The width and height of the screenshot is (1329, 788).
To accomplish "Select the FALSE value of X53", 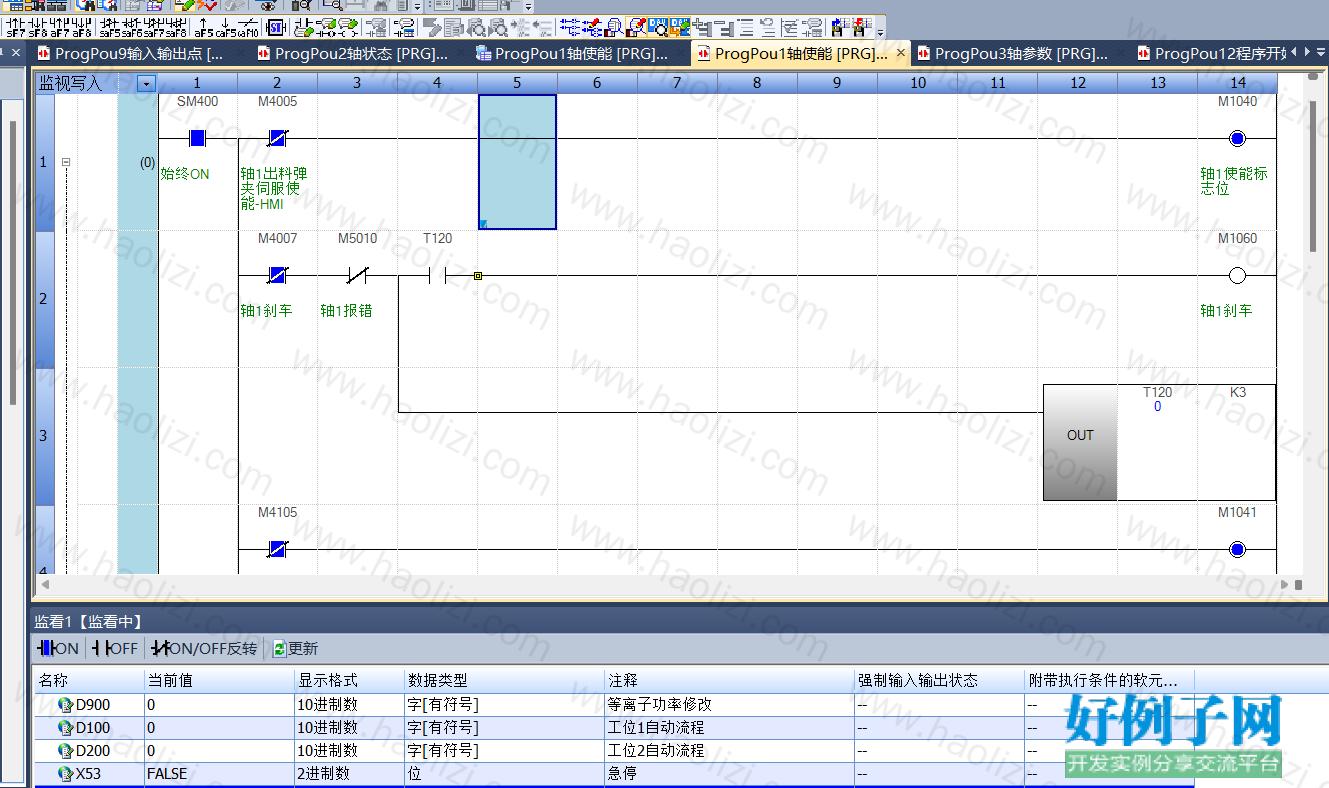I will coord(218,773).
